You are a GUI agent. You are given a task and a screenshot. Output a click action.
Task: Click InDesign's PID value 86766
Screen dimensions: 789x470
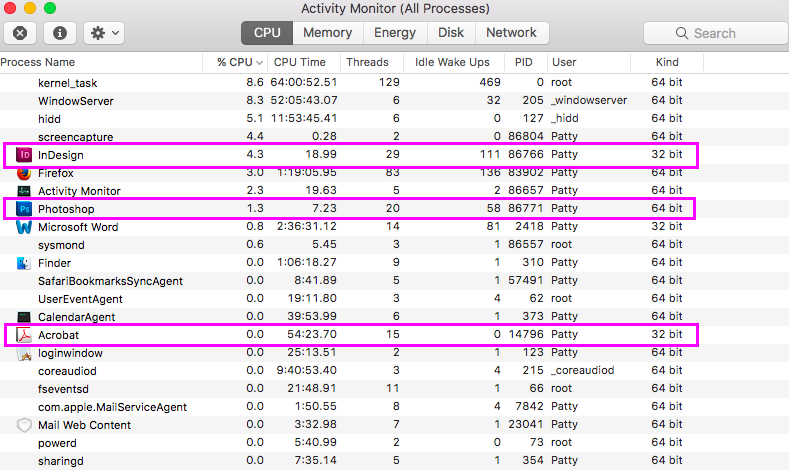[x=525, y=154]
